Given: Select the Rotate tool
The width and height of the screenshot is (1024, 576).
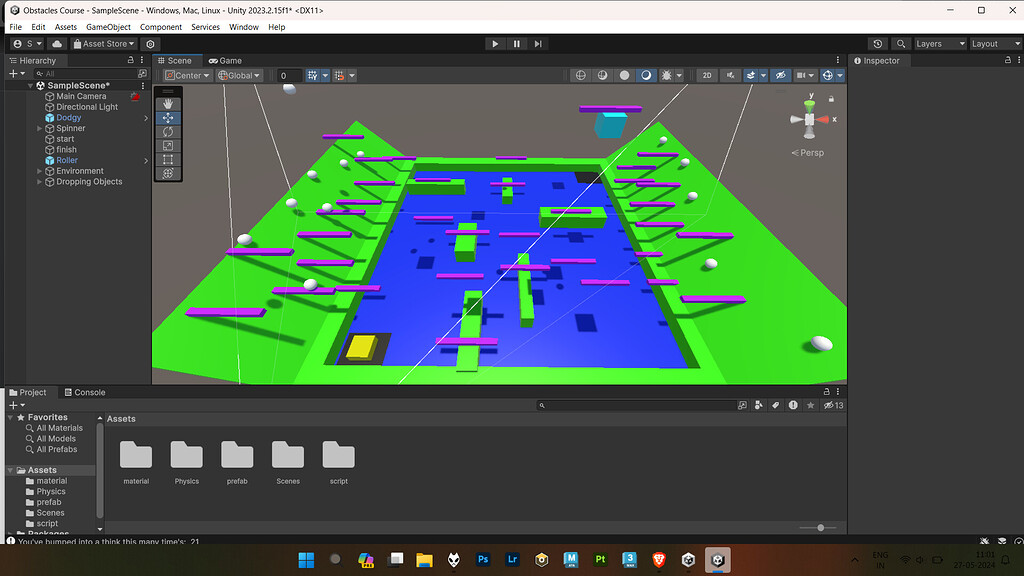Looking at the screenshot, I should [168, 132].
